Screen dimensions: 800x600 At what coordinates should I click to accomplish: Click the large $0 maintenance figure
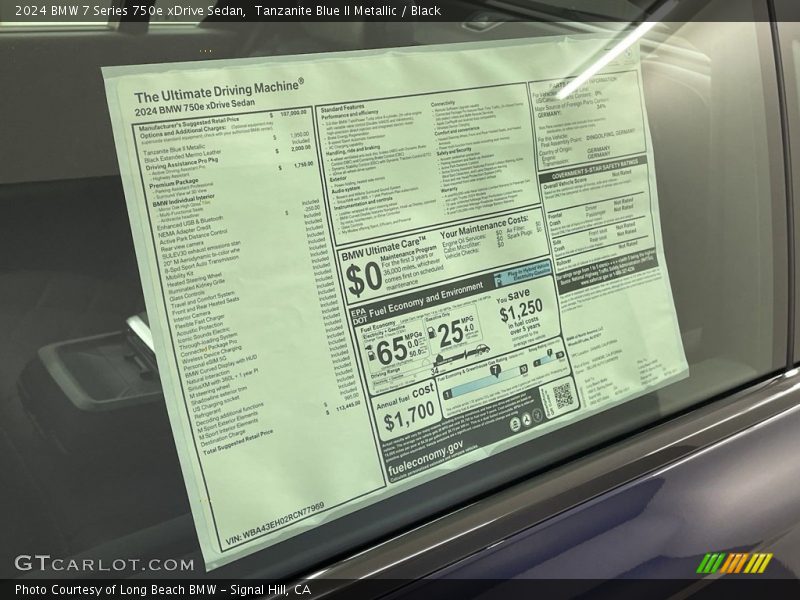point(363,280)
